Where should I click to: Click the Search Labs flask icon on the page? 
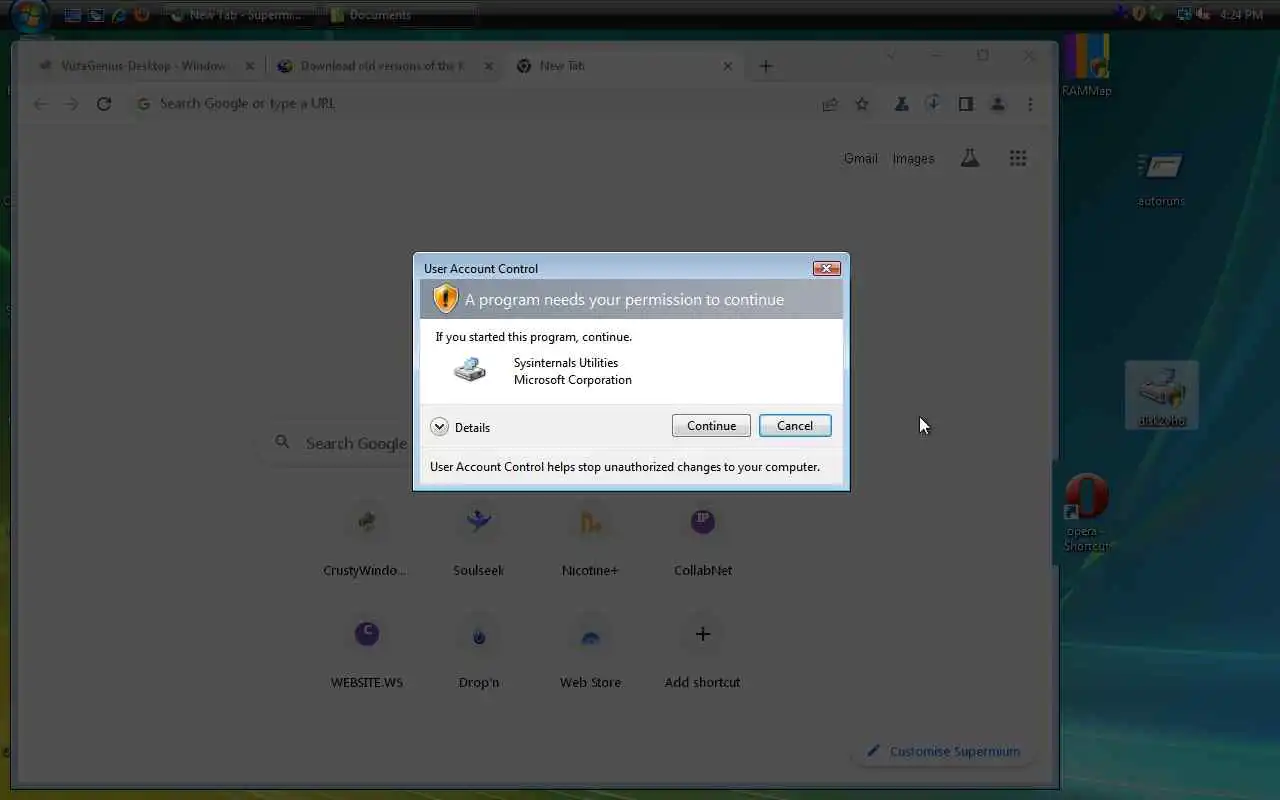click(x=970, y=158)
